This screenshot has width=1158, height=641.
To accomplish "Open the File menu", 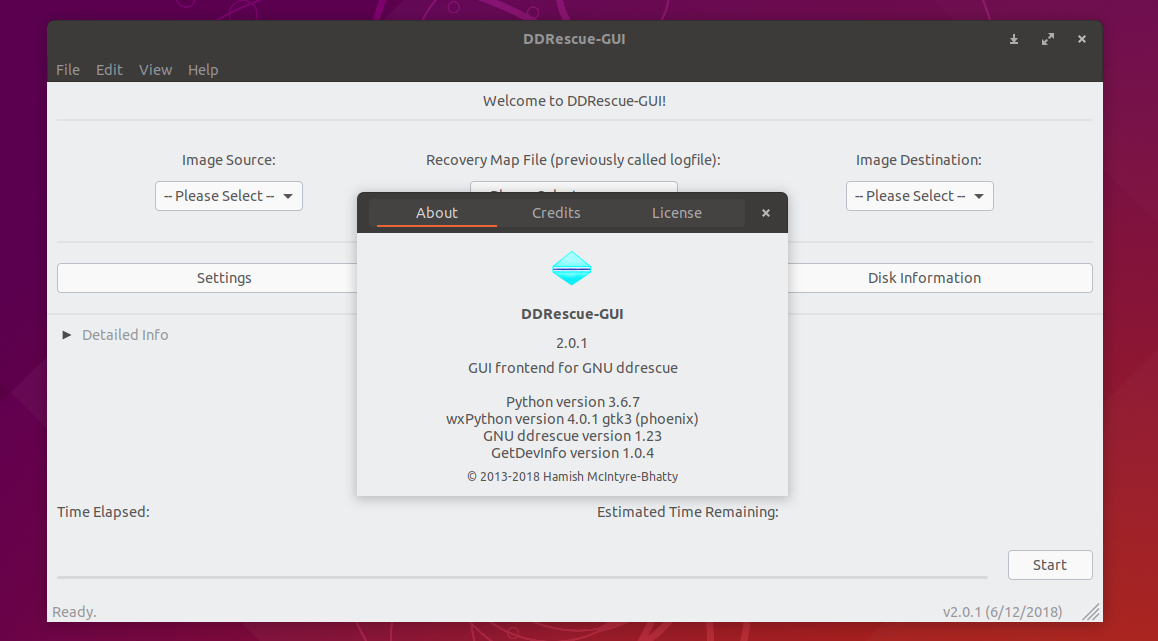I will 68,69.
